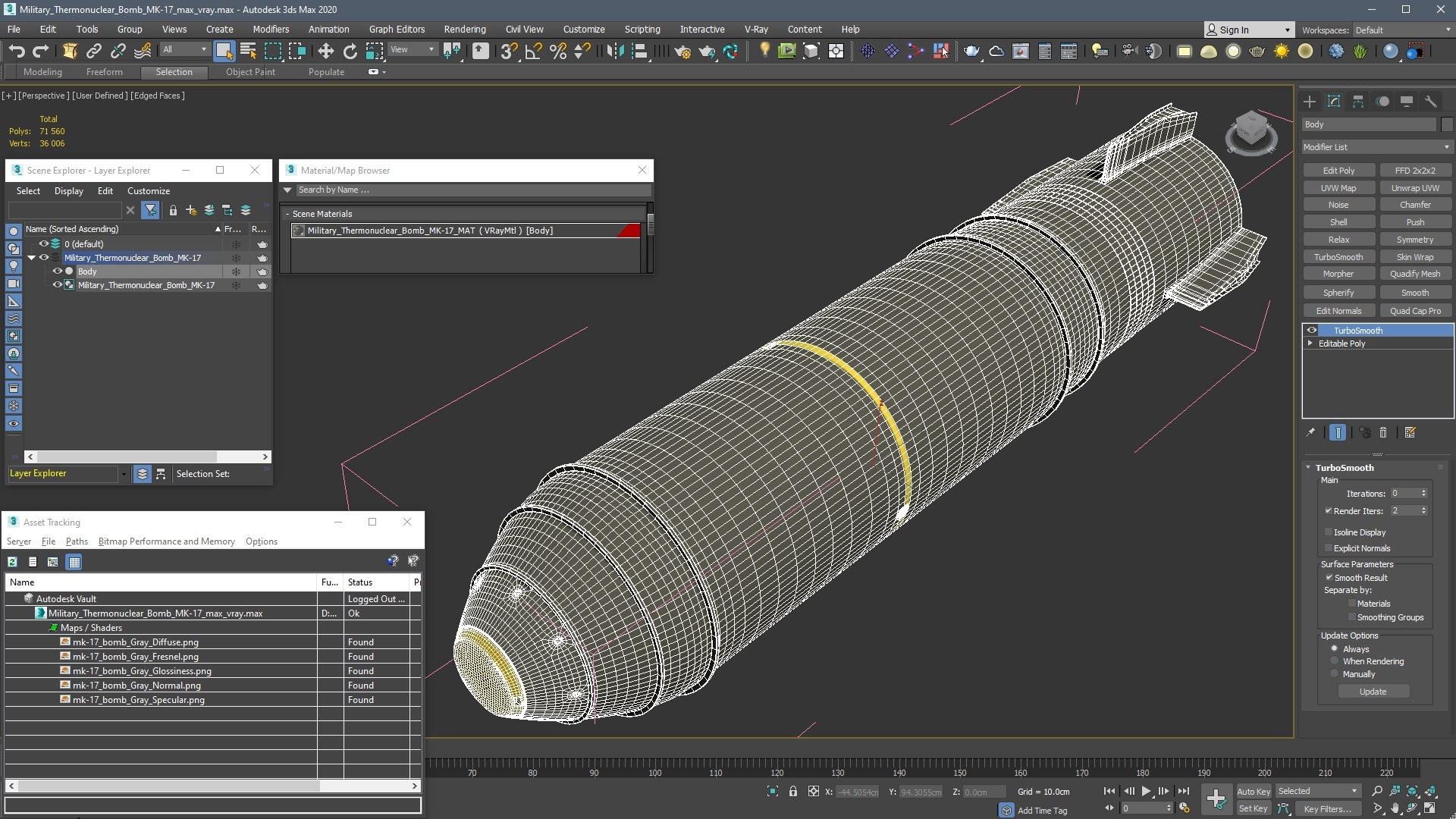Play animation in time controls

tap(1146, 791)
